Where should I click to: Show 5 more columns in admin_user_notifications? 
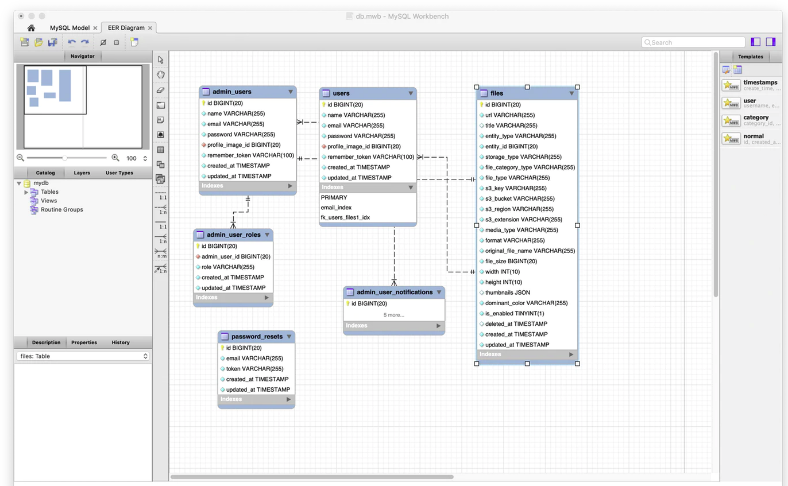pos(393,314)
